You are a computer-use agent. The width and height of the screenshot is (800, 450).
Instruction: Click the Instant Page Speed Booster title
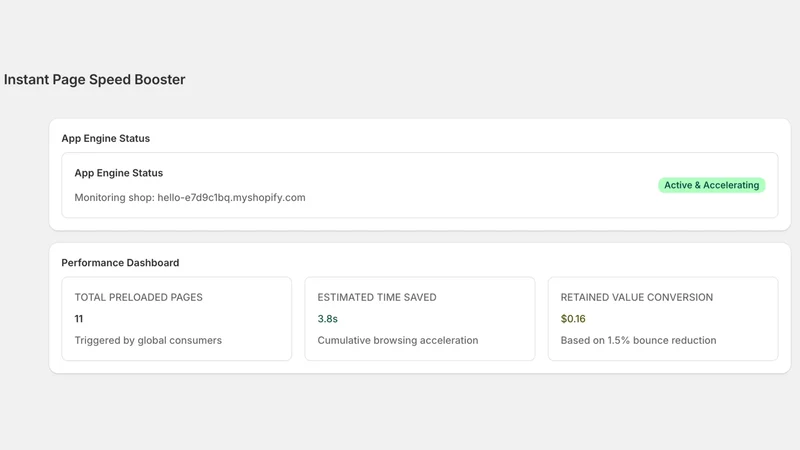94,80
